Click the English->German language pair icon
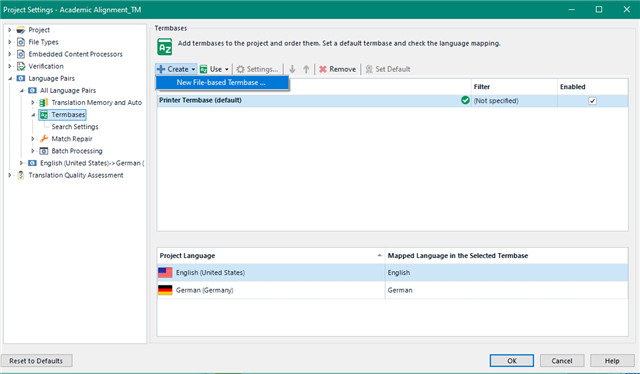This screenshot has width=640, height=374. pos(32,163)
